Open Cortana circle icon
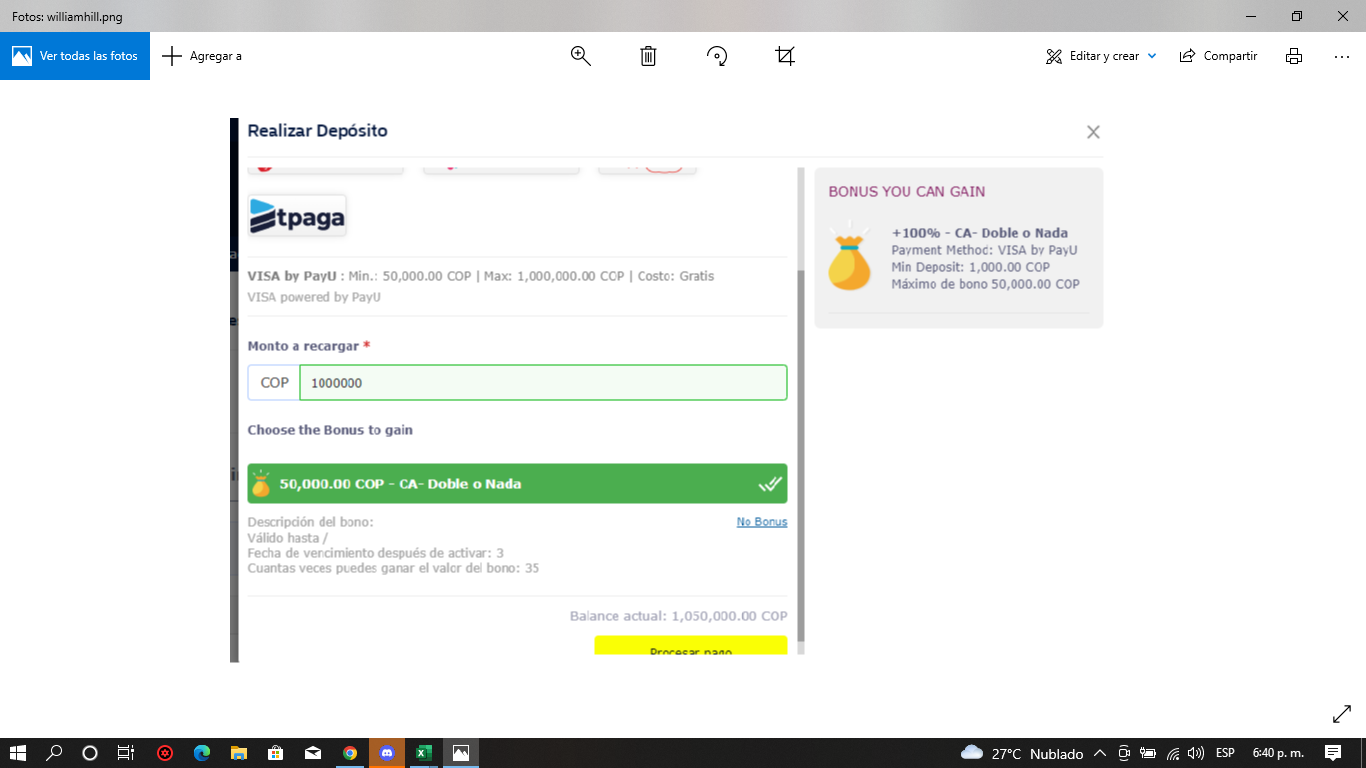Viewport: 1366px width, 768px height. [x=90, y=753]
